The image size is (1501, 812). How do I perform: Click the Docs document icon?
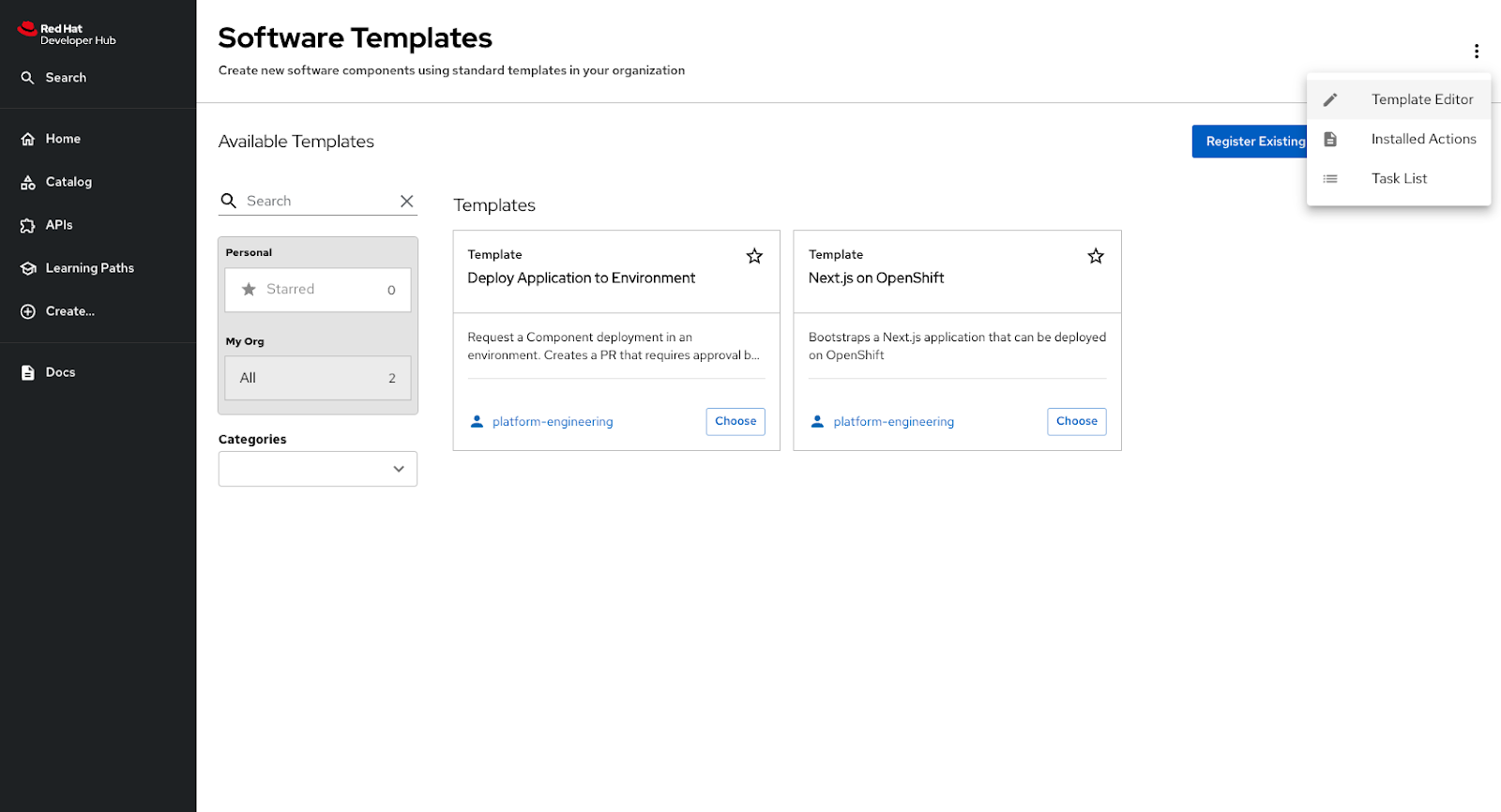pyautogui.click(x=28, y=372)
